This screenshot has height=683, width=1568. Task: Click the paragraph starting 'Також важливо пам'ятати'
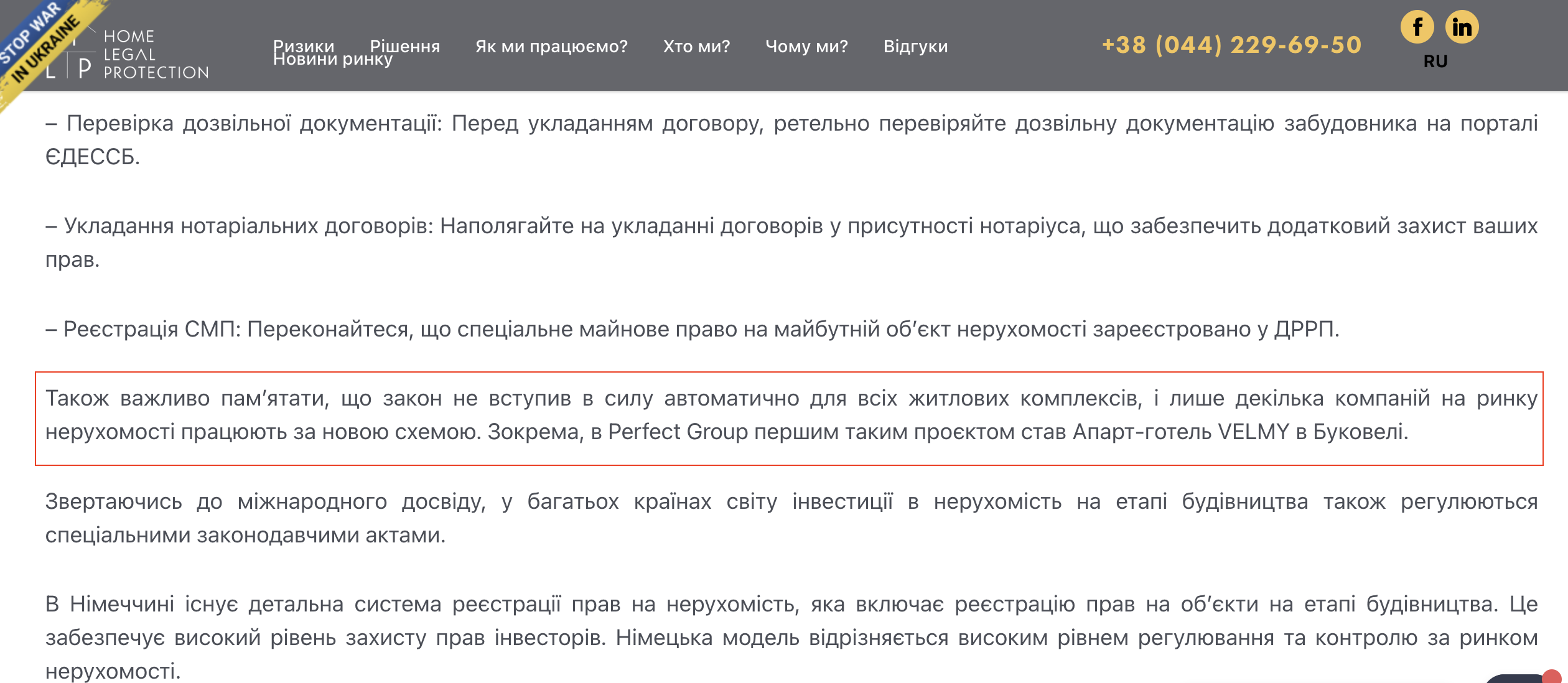click(x=791, y=415)
